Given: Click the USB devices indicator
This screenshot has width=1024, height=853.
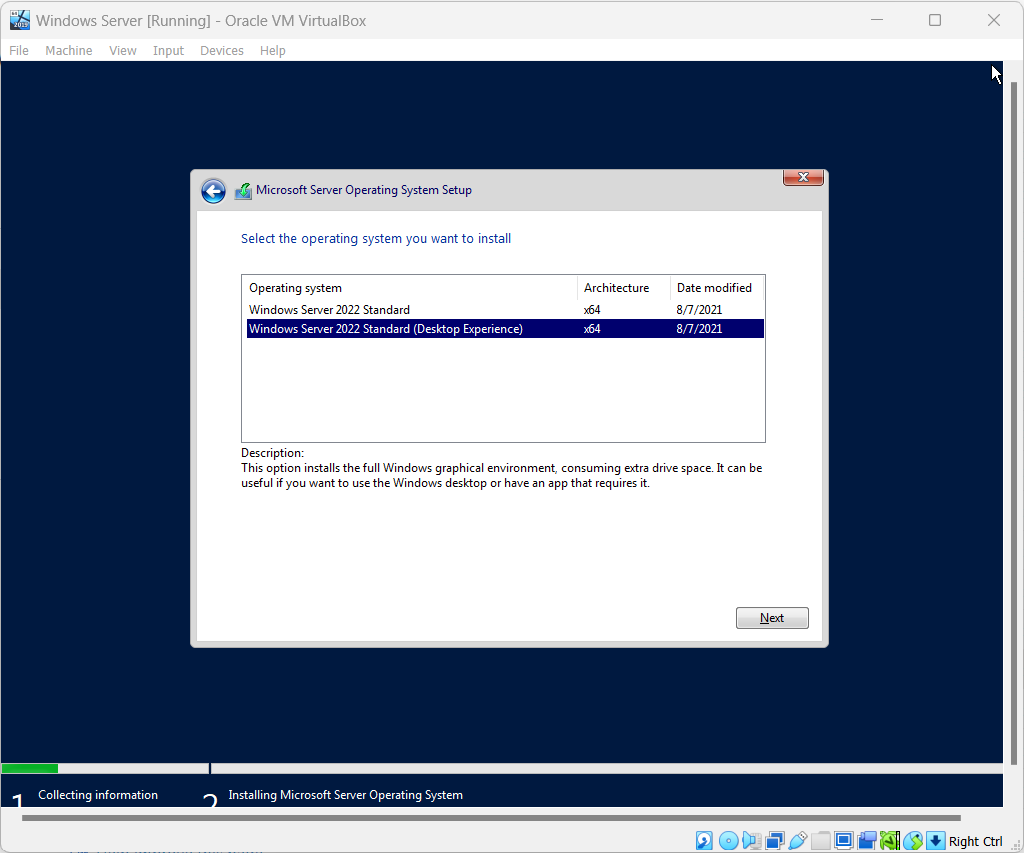Looking at the screenshot, I should pos(797,841).
